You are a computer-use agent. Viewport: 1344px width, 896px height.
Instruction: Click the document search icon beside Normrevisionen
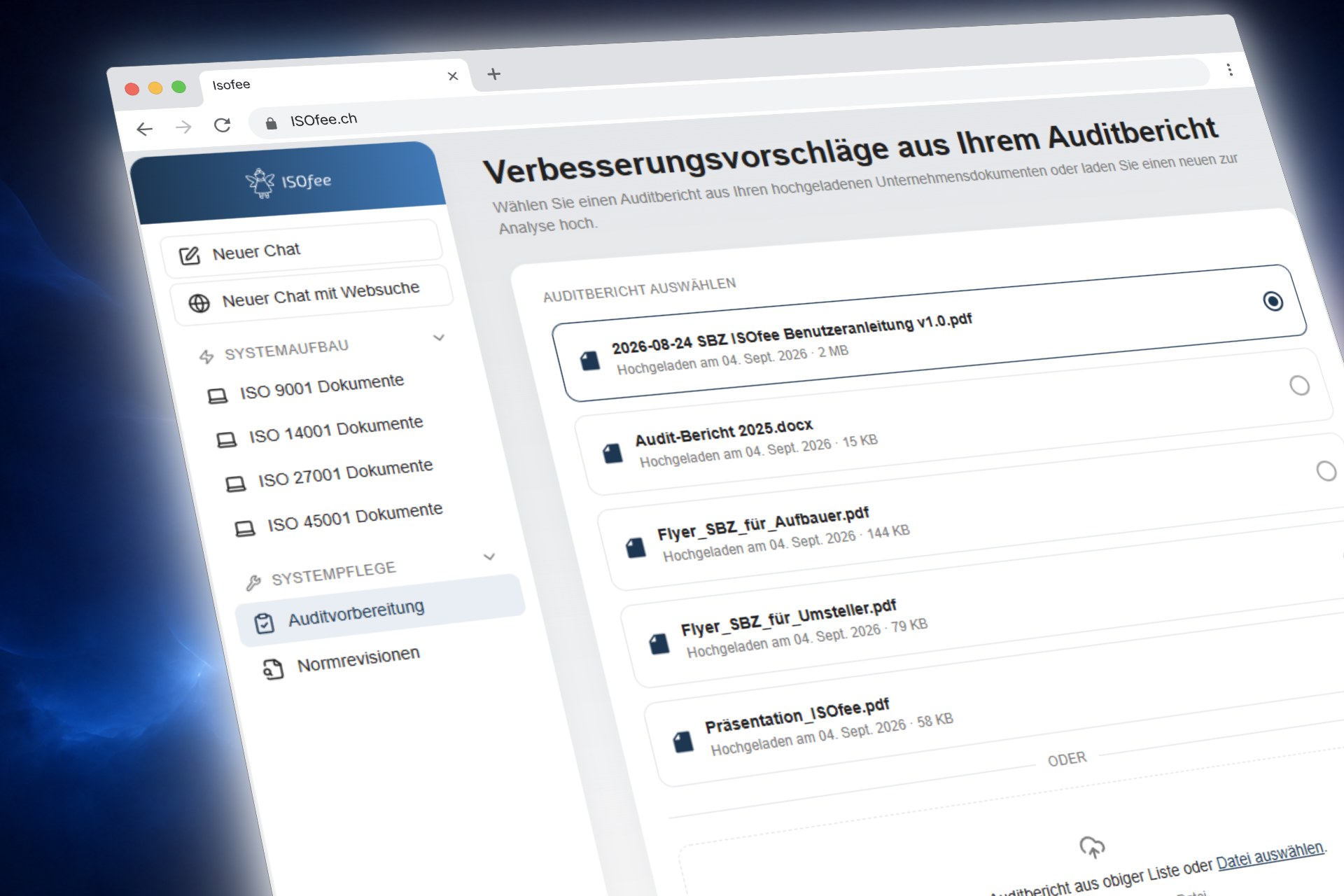(x=273, y=670)
